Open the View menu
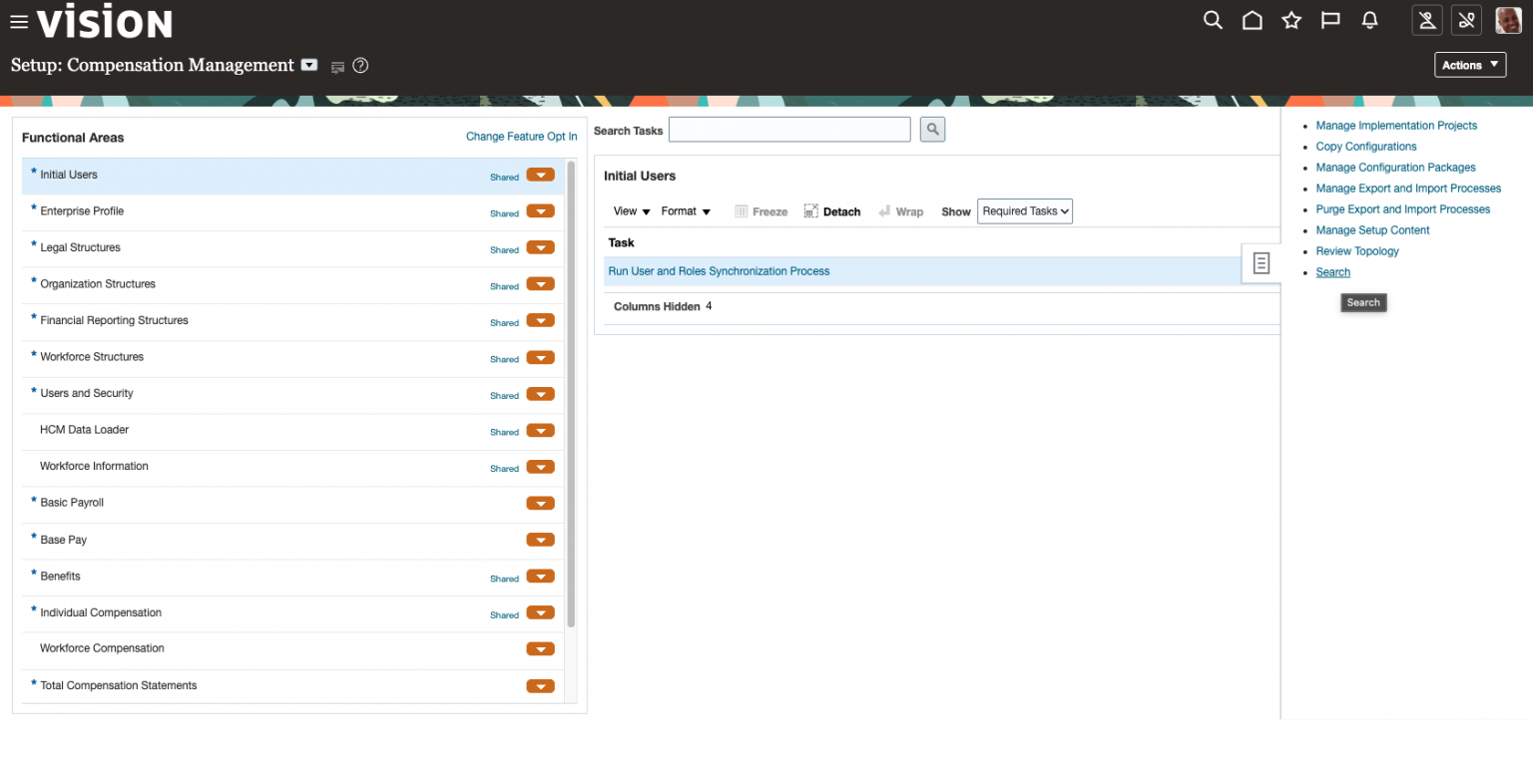Screen dimensions: 1533x784 [632, 211]
